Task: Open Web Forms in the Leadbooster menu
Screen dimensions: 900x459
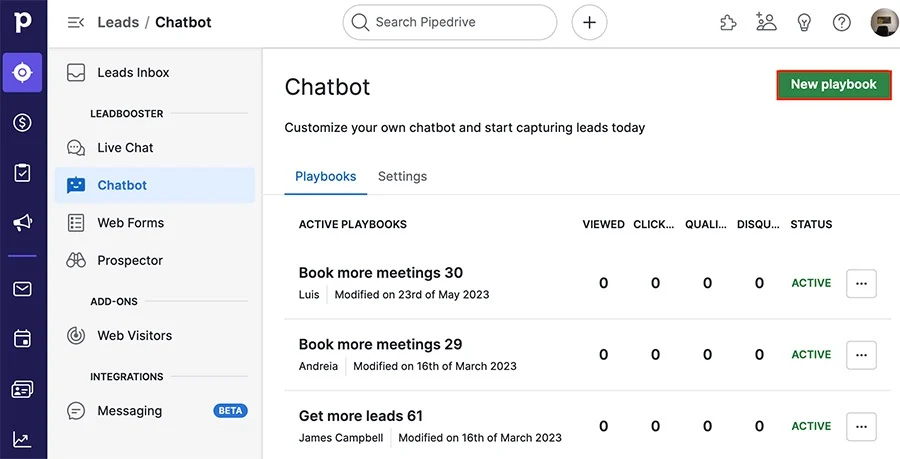Action: click(x=130, y=223)
